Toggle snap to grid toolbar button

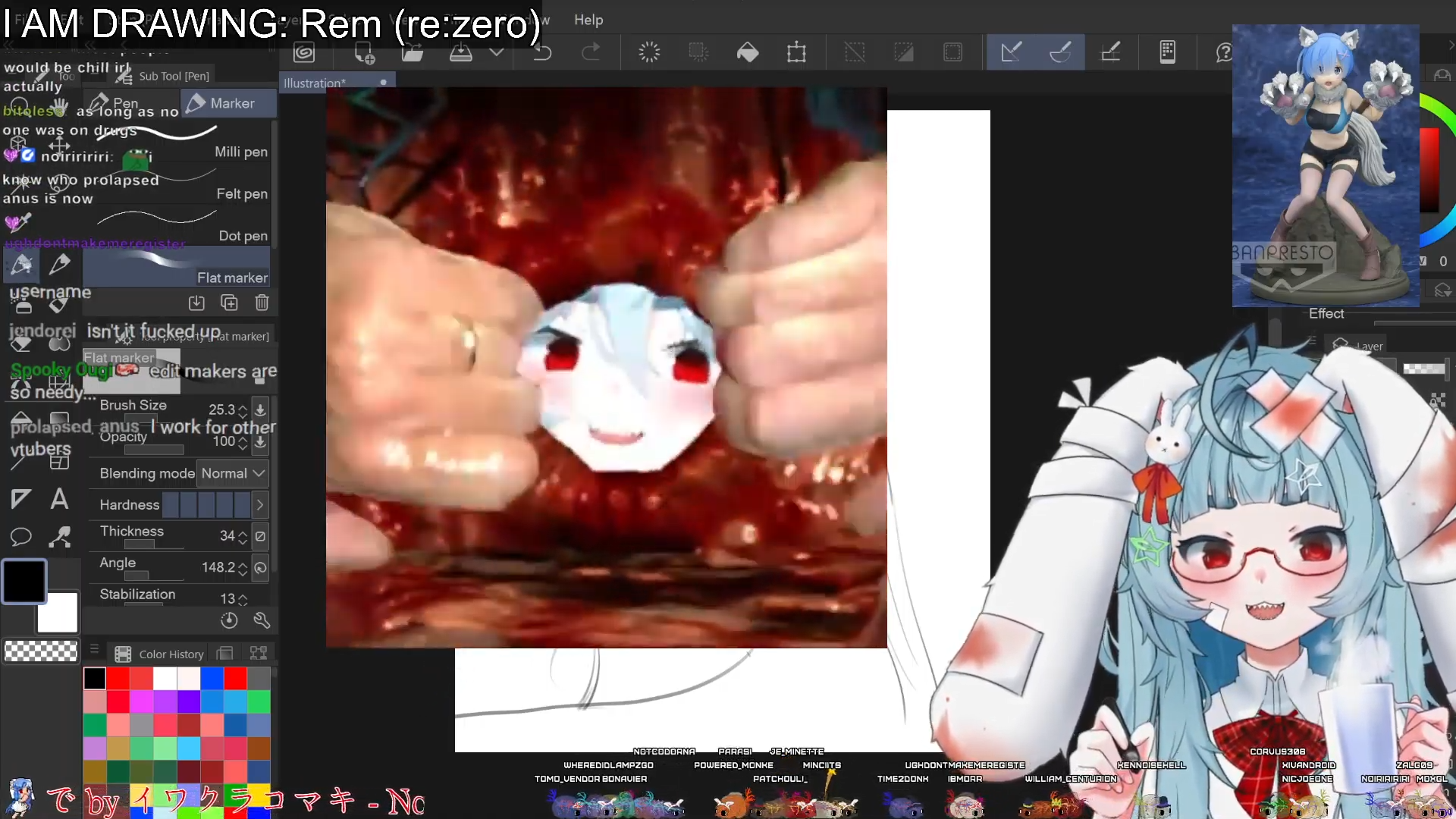(x=1110, y=53)
